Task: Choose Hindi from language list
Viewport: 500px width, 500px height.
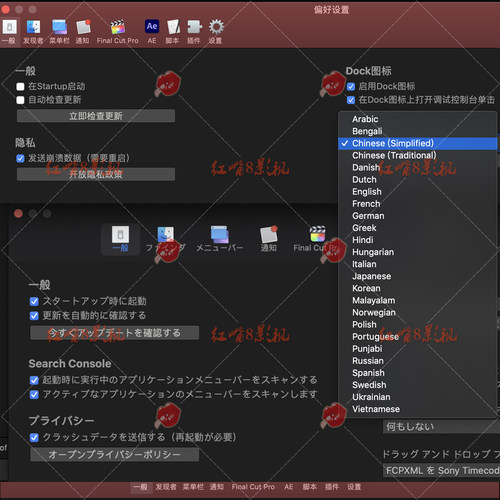Action: tap(418, 240)
